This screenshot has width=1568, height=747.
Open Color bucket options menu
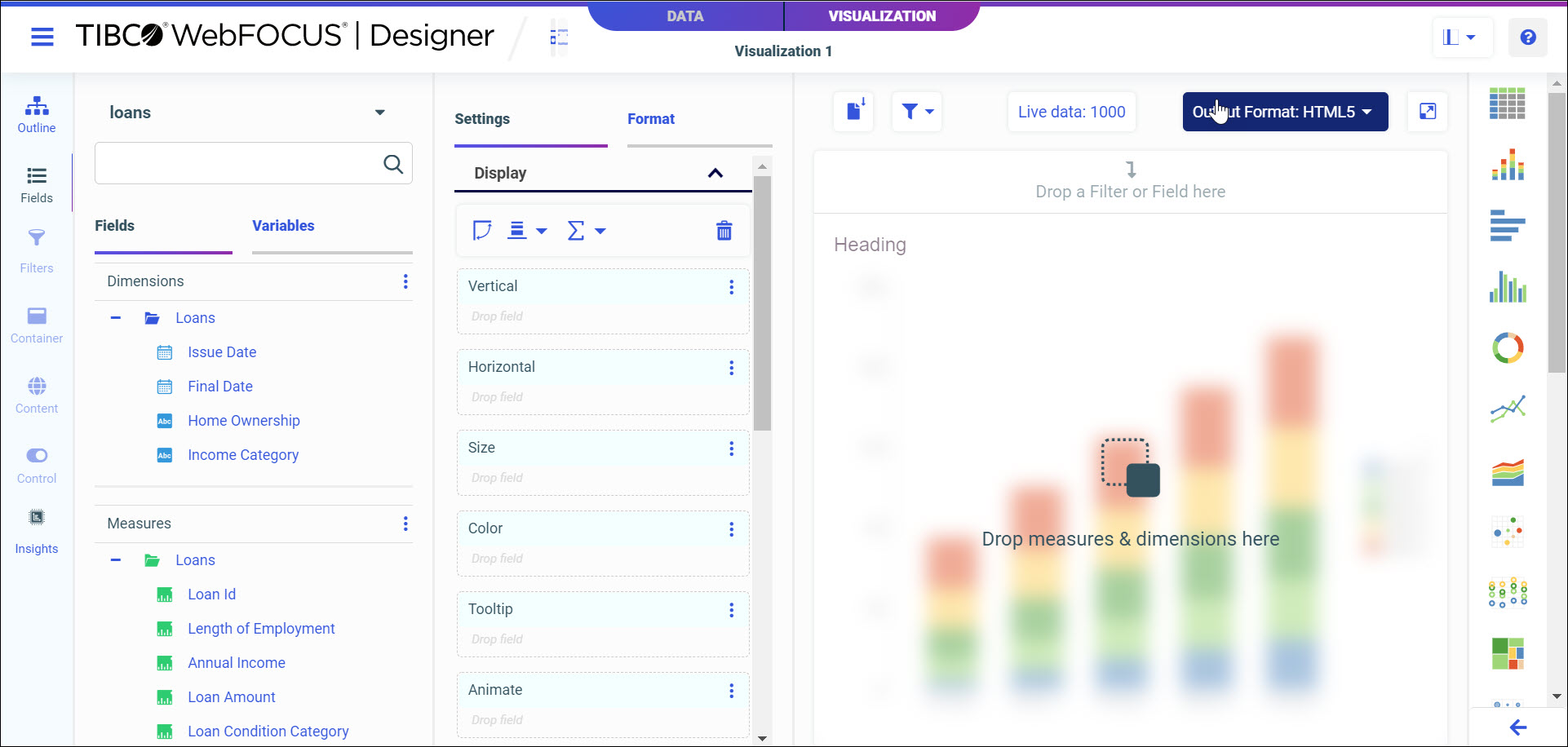pyautogui.click(x=732, y=529)
